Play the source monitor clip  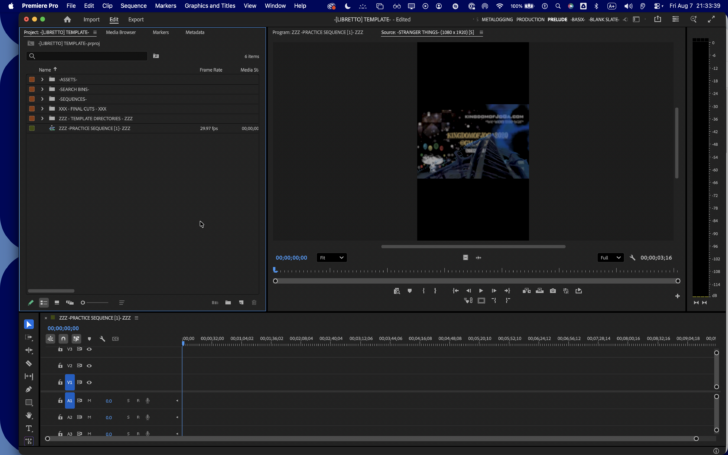(481, 291)
